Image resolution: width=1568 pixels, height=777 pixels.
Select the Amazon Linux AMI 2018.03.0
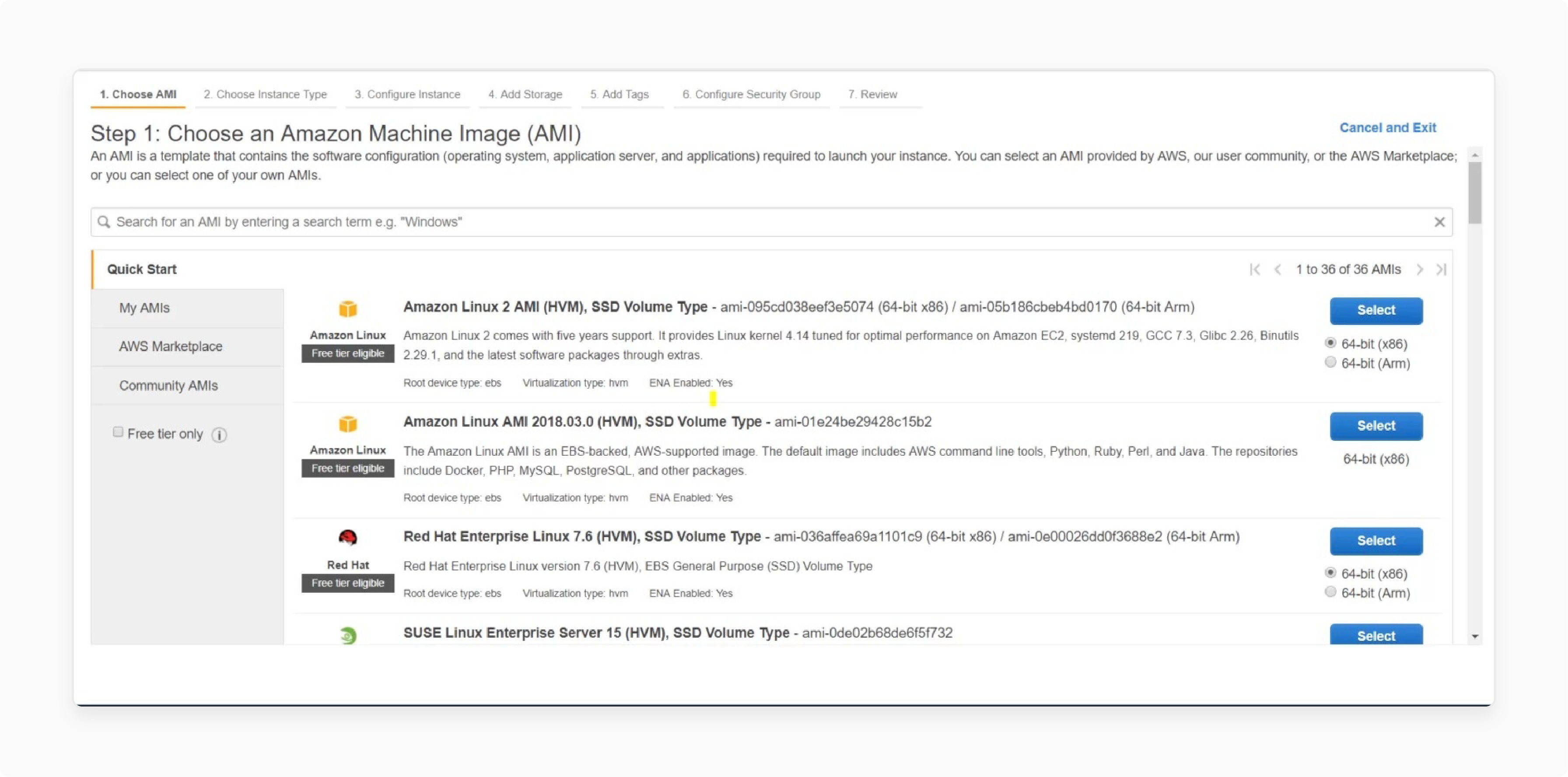1376,426
